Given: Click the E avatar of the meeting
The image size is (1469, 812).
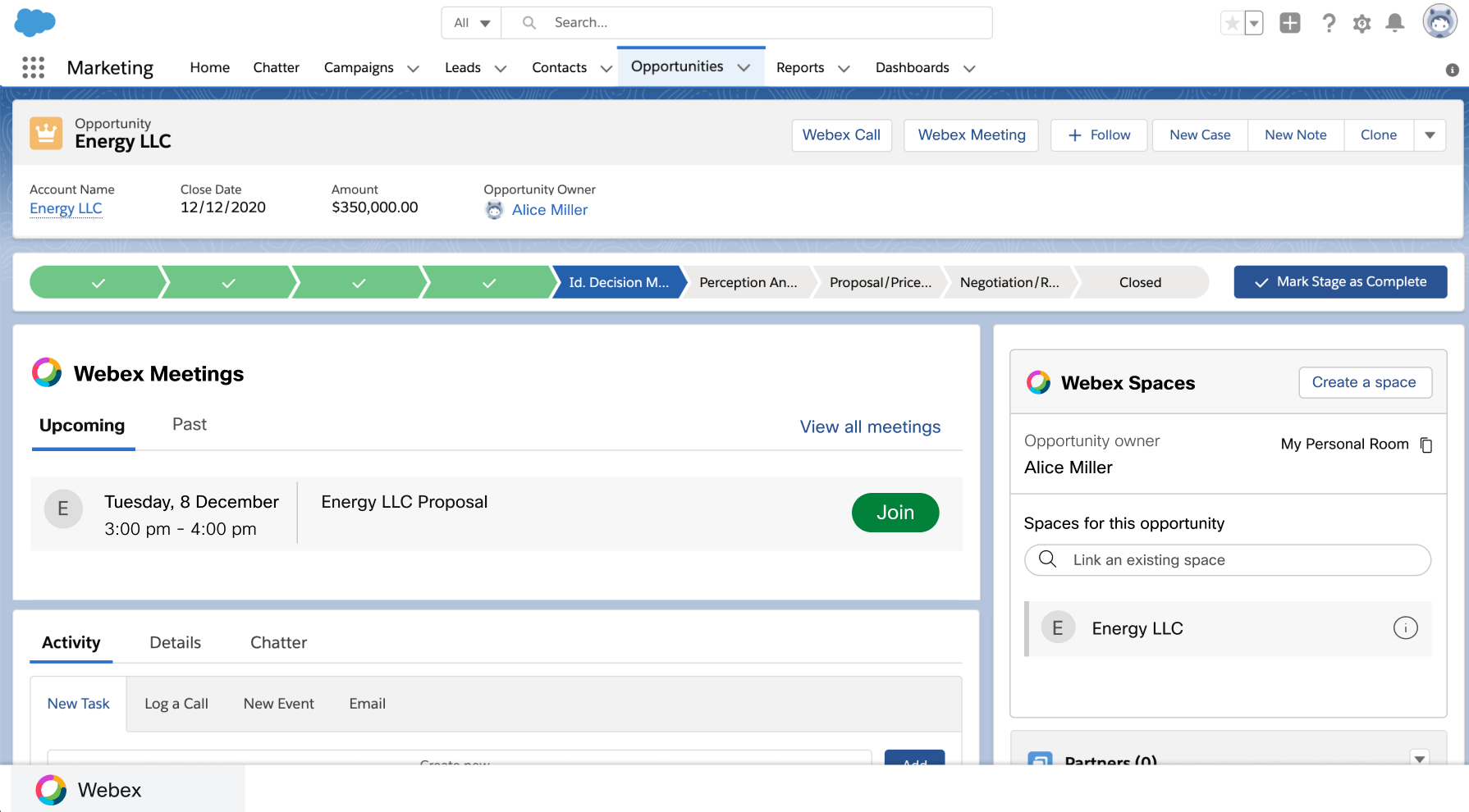Looking at the screenshot, I should (63, 509).
